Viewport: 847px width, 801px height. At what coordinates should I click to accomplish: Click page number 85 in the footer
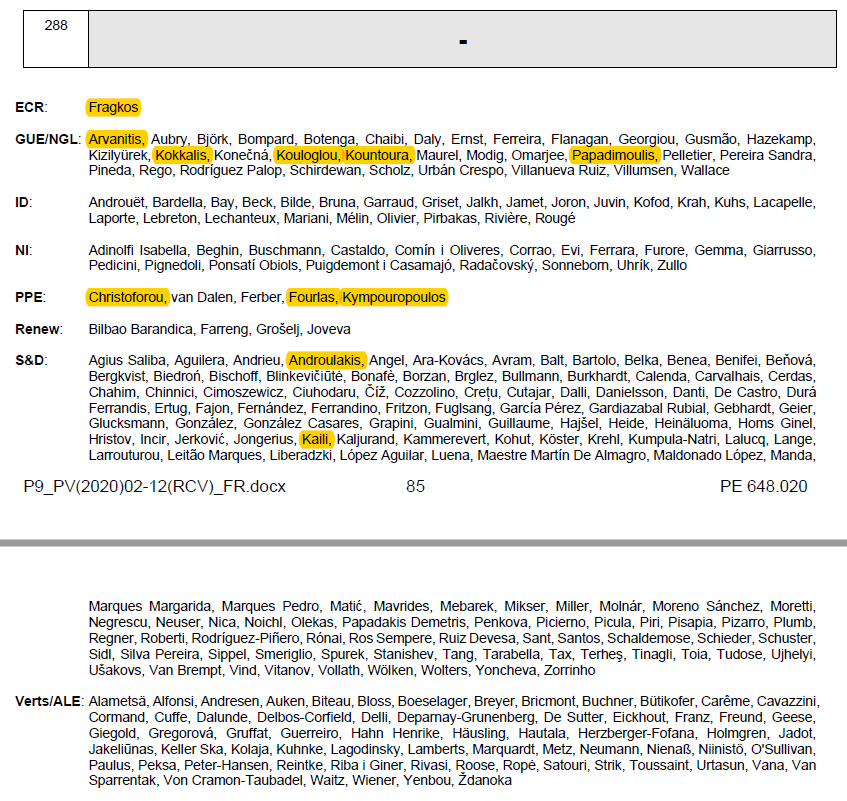pos(415,487)
